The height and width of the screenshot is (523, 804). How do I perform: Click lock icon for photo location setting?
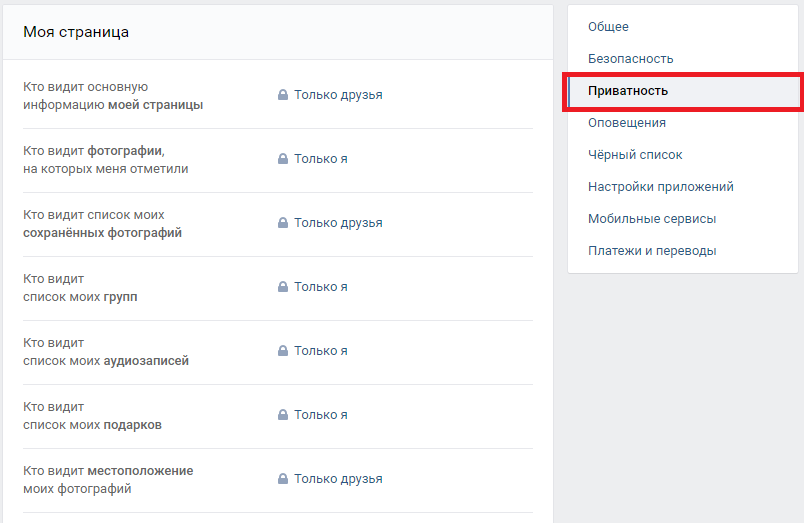(x=283, y=479)
